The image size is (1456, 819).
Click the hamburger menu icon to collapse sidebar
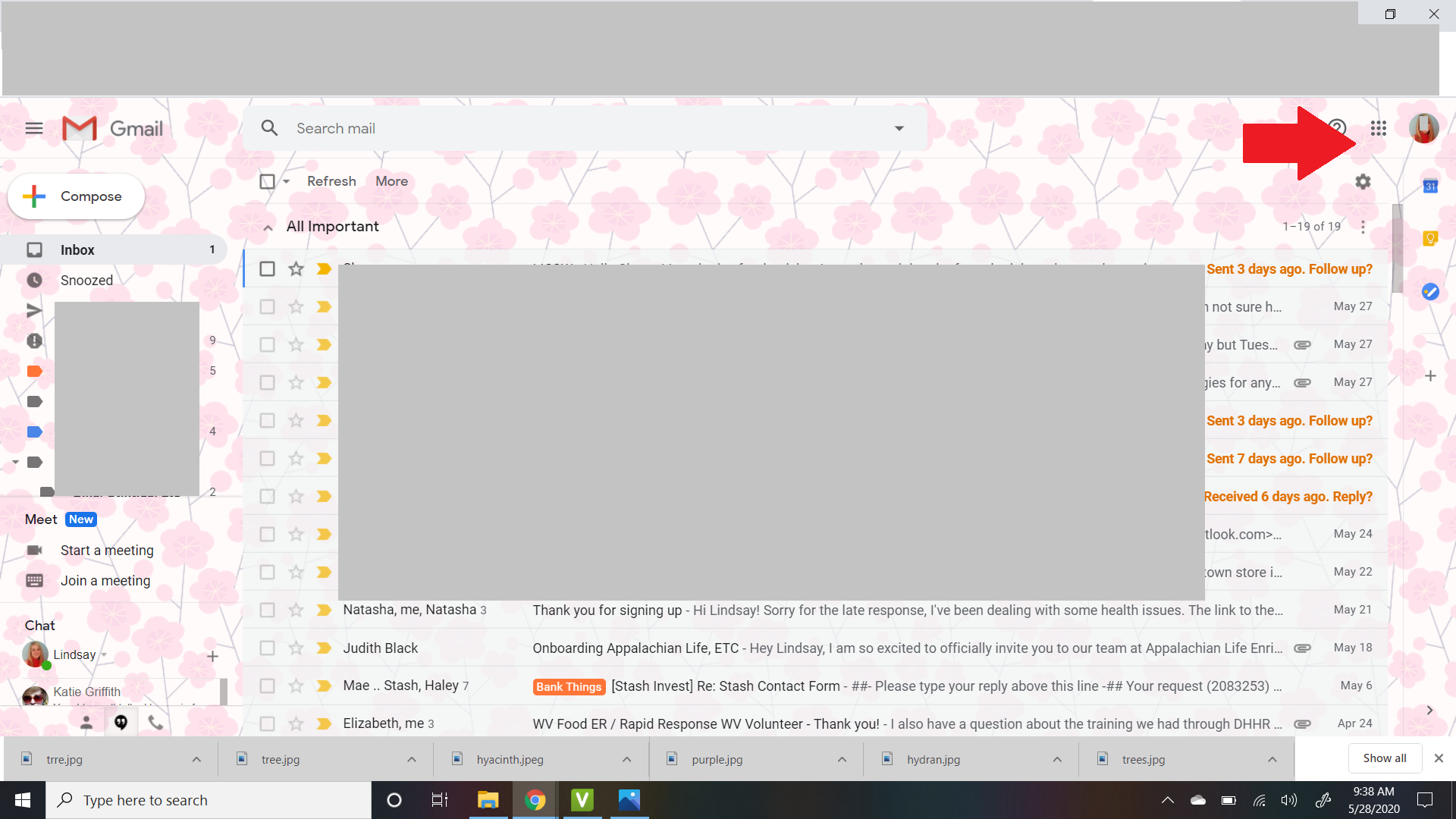point(34,128)
